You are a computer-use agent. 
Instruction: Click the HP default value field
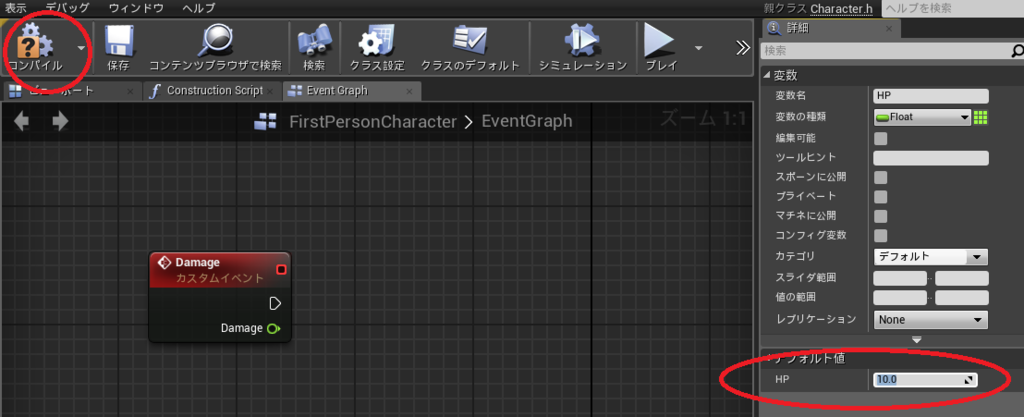click(x=925, y=379)
